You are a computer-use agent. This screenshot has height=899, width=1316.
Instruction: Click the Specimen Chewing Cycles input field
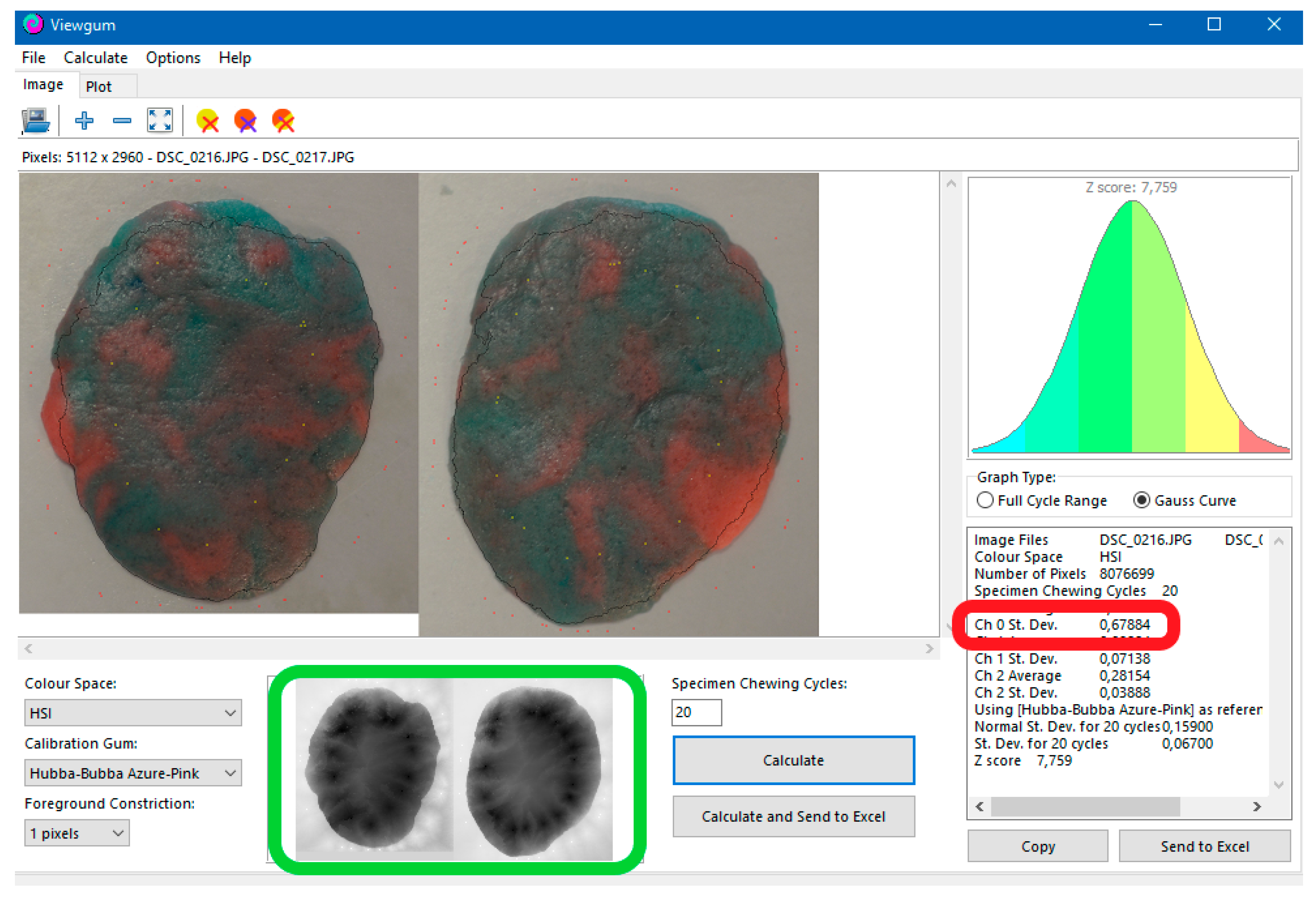pos(696,712)
